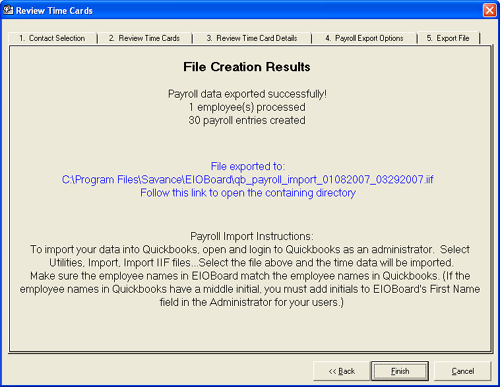Click the '30 payroll entries created' line
Image resolution: width=500 pixels, height=387 pixels.
click(x=247, y=120)
